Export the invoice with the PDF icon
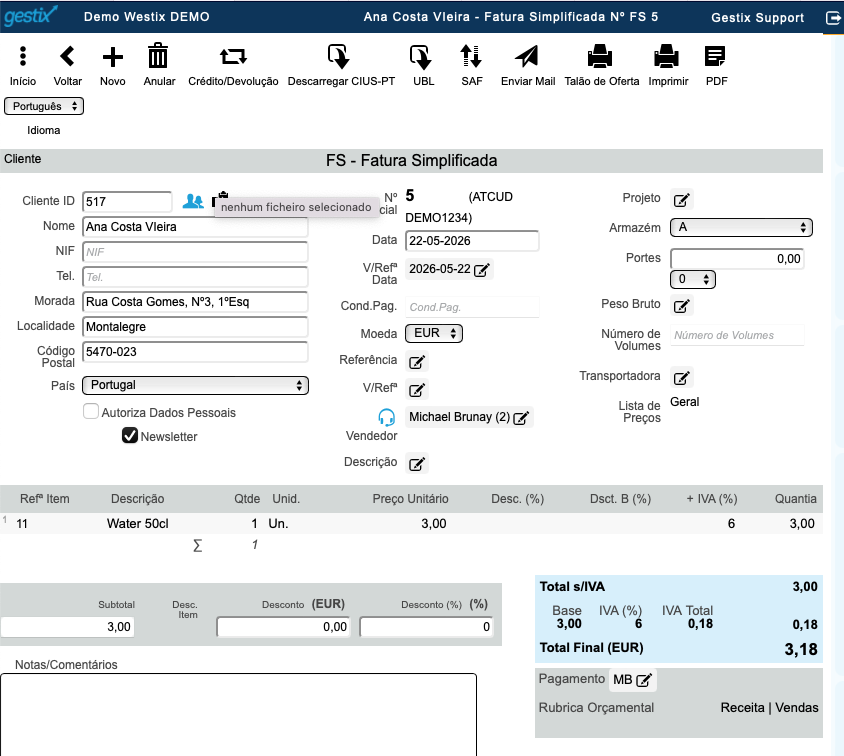 click(x=715, y=56)
